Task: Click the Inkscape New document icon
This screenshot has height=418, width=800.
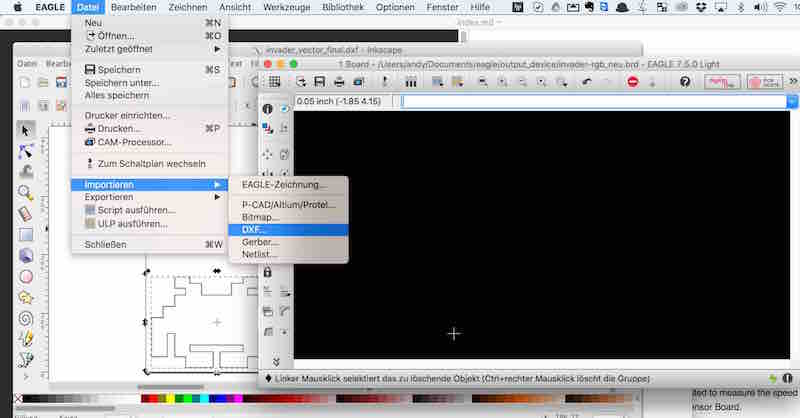Action: coord(24,82)
